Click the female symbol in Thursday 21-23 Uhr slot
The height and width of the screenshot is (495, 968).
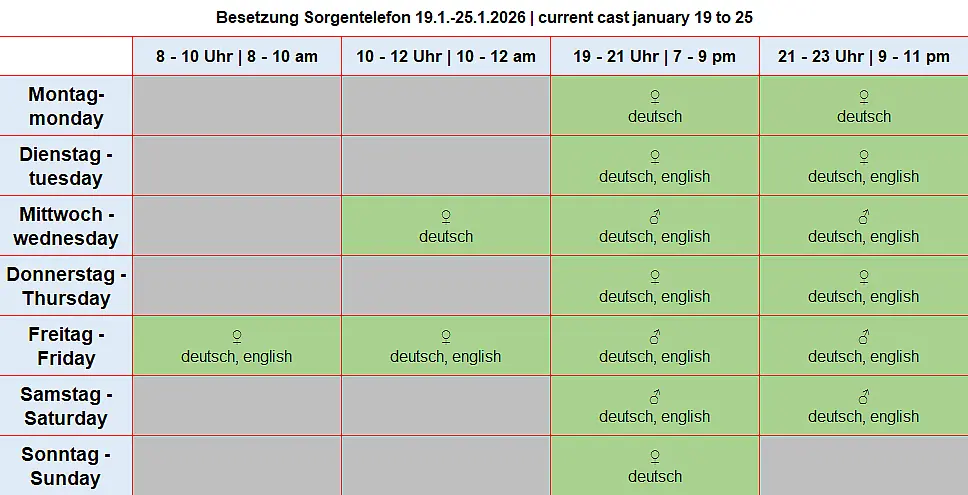point(864,277)
